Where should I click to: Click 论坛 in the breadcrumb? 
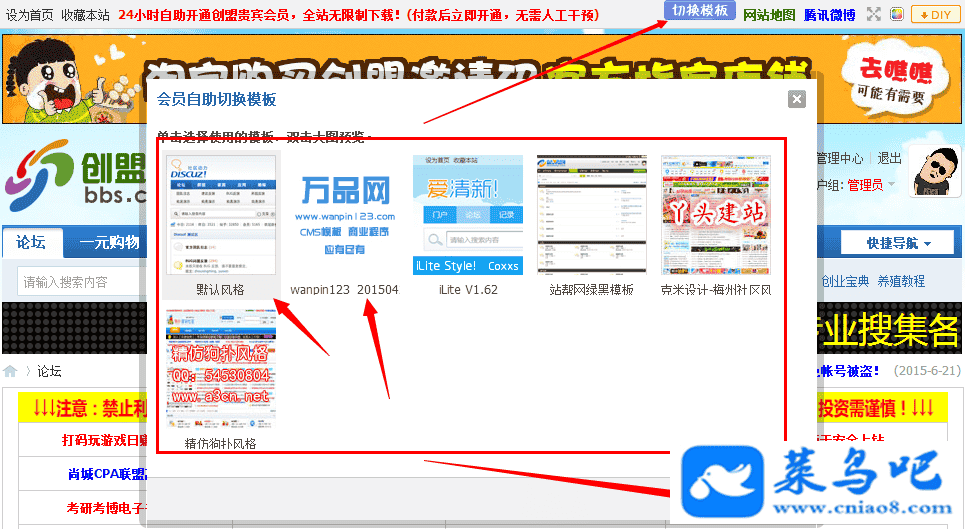click(x=49, y=371)
